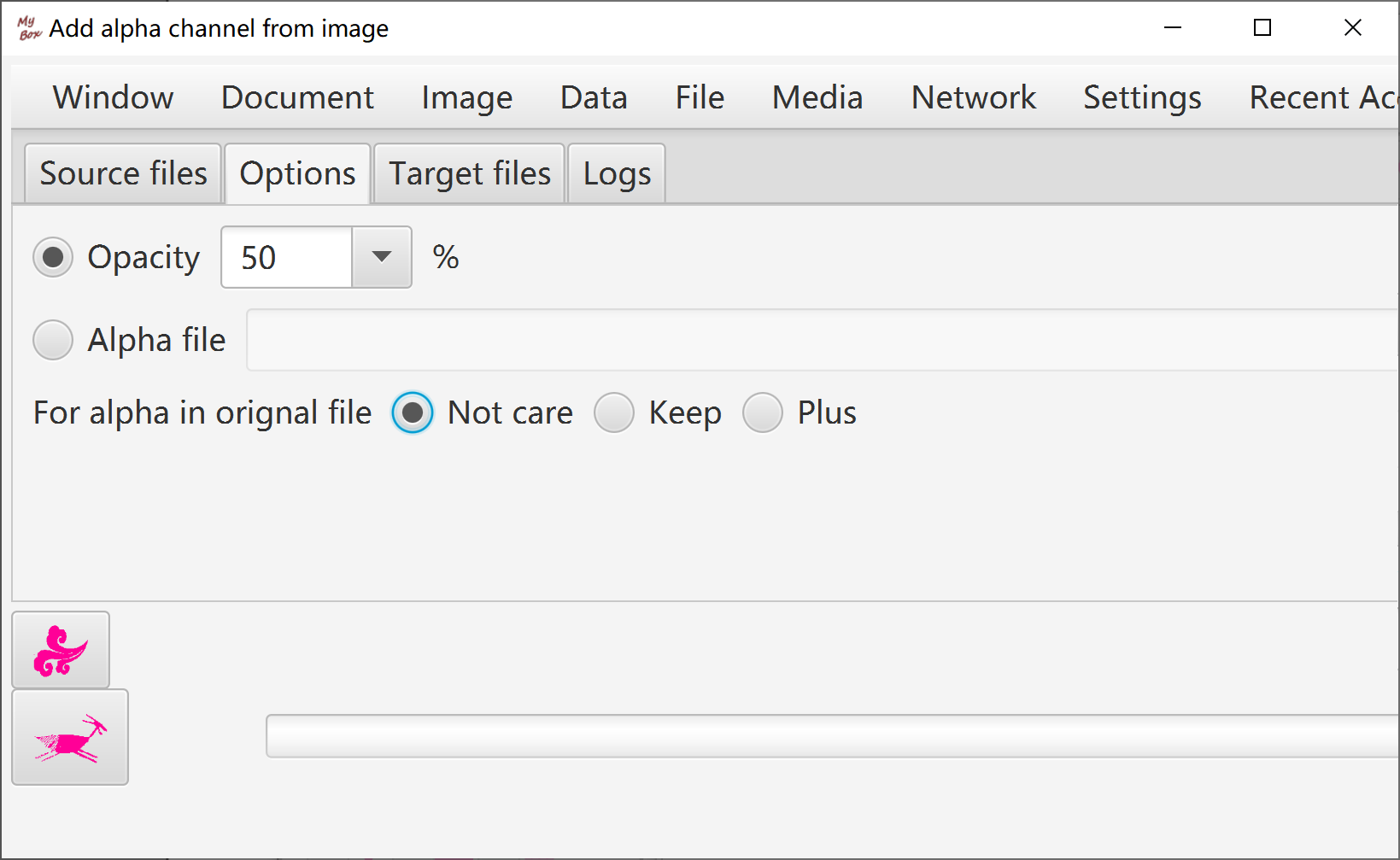Choose the Keep radio option
This screenshot has height=860, width=1400.
tap(614, 413)
